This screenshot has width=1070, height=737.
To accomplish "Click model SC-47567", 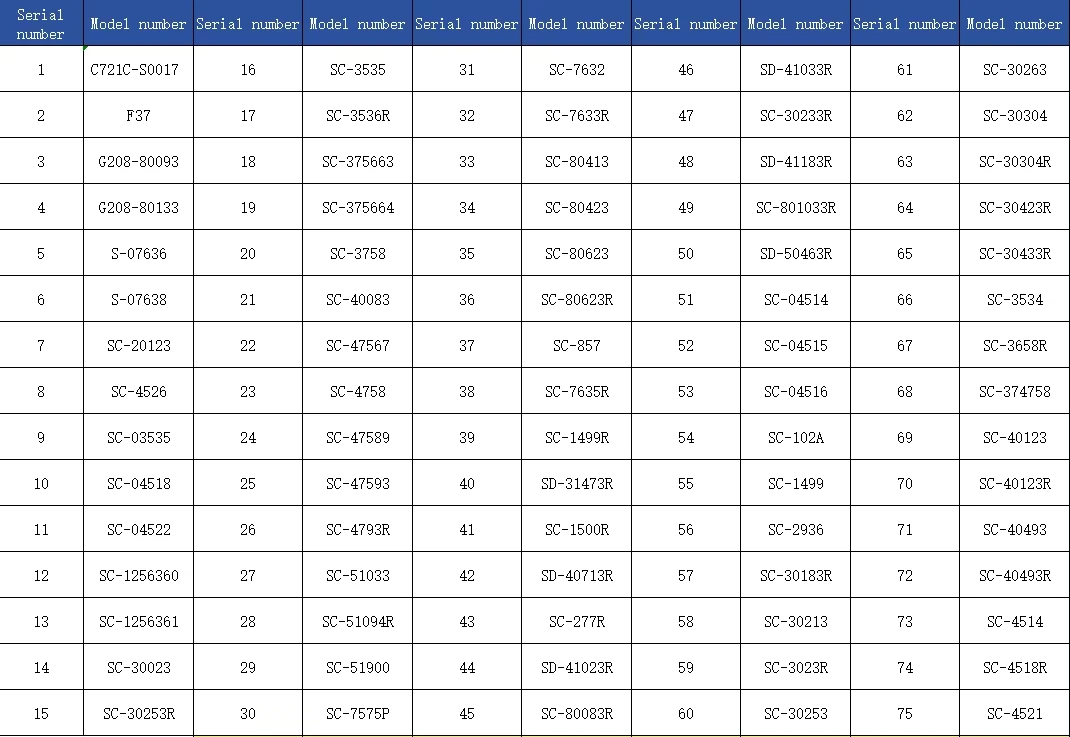I will [358, 345].
